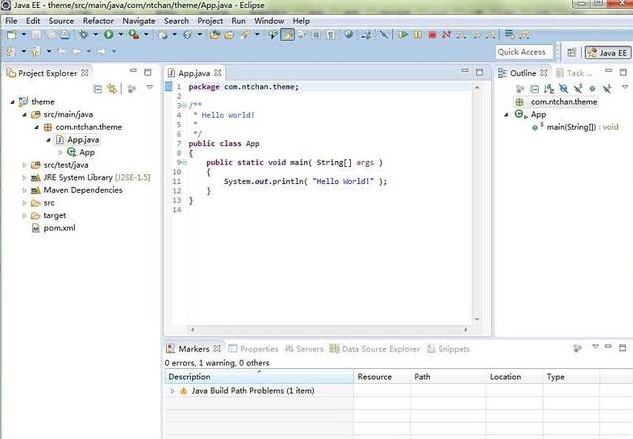This screenshot has height=439, width=633.
Task: Open Project Explorer view menu arrow
Action: (150, 89)
